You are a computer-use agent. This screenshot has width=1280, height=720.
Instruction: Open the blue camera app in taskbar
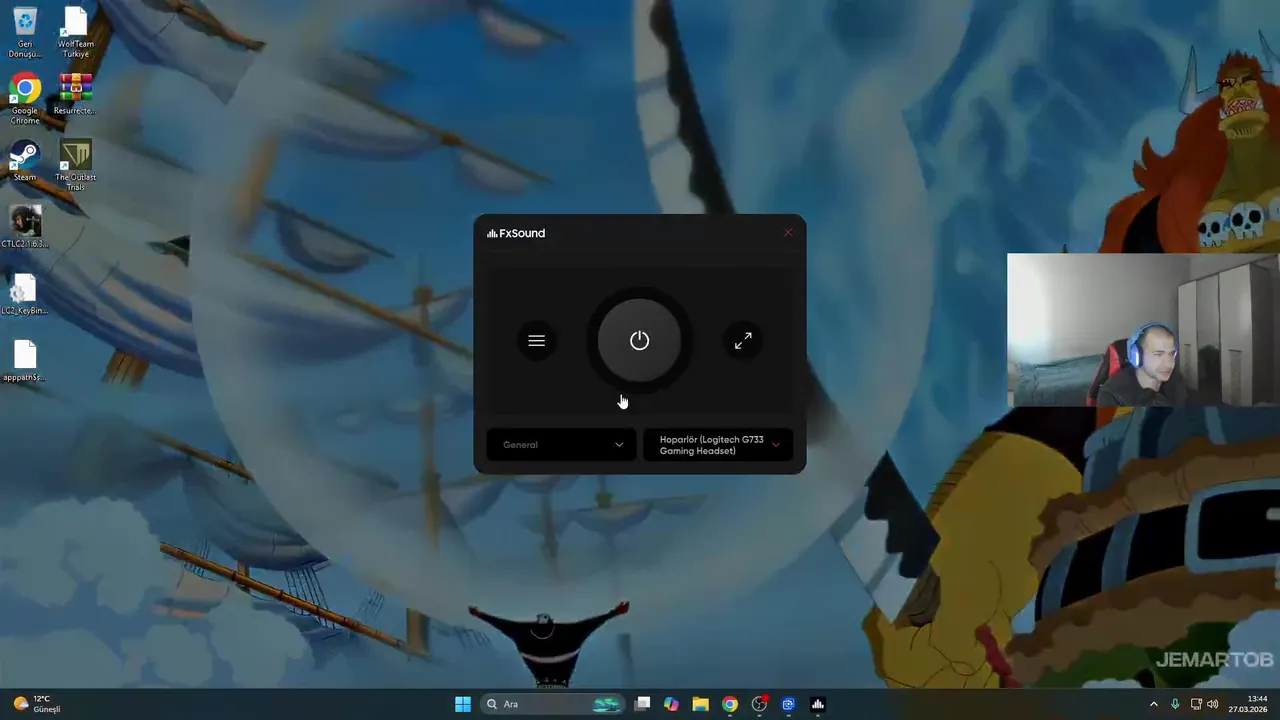point(788,704)
